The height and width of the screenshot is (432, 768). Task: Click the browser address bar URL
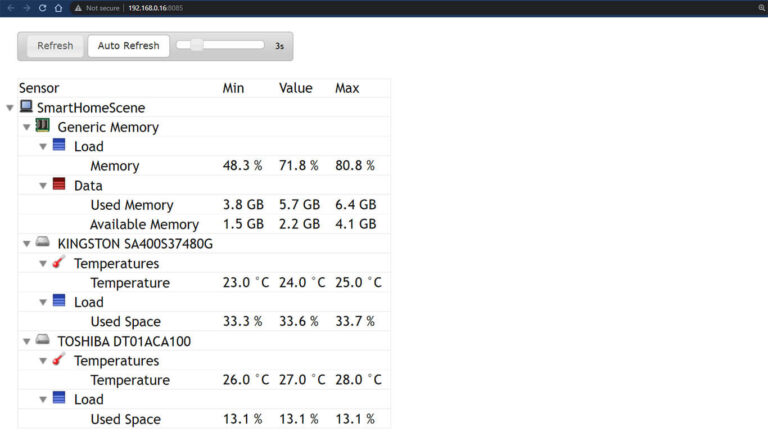point(155,7)
